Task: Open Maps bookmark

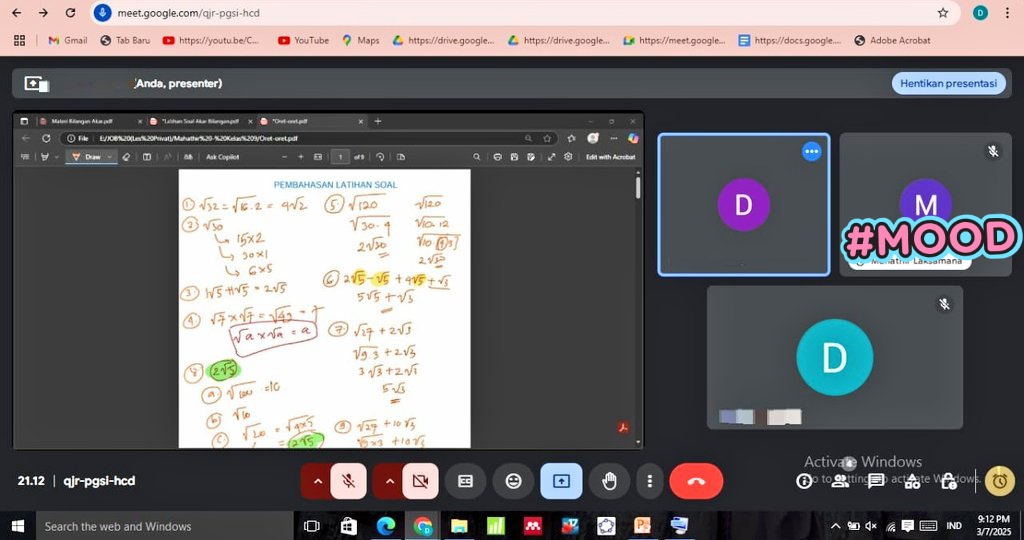Action: (x=360, y=40)
